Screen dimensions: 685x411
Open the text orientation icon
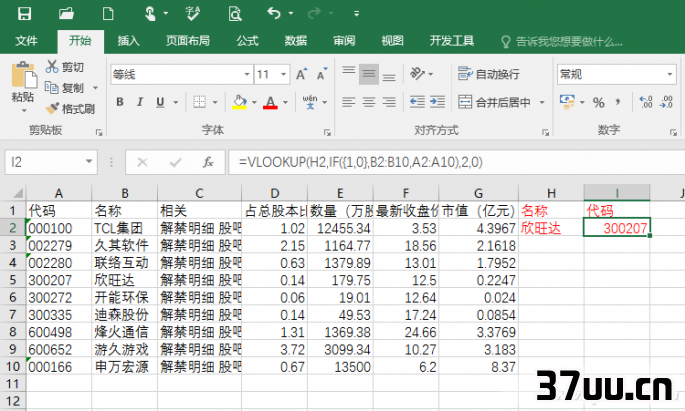click(x=418, y=74)
